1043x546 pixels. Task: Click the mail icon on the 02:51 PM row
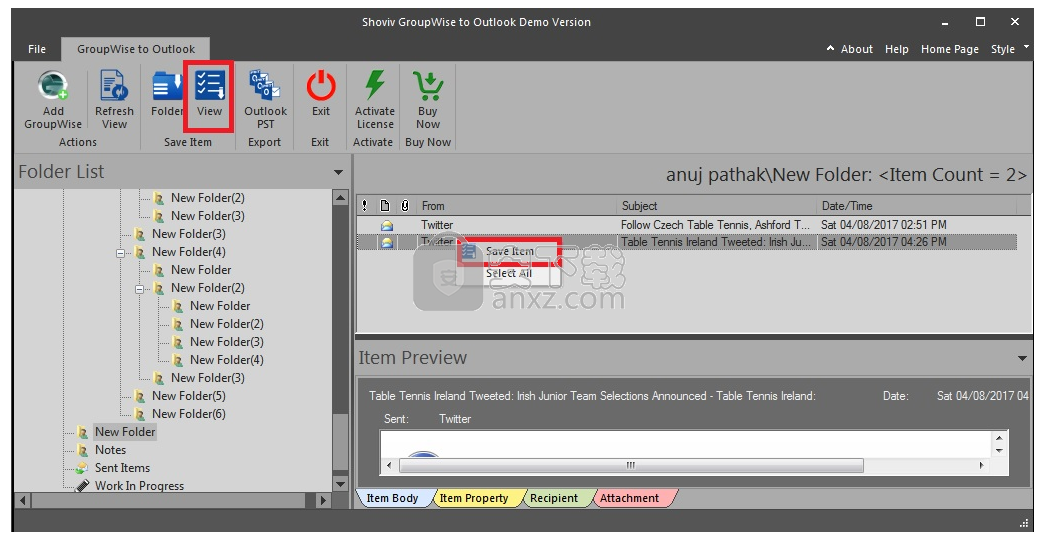(386, 225)
